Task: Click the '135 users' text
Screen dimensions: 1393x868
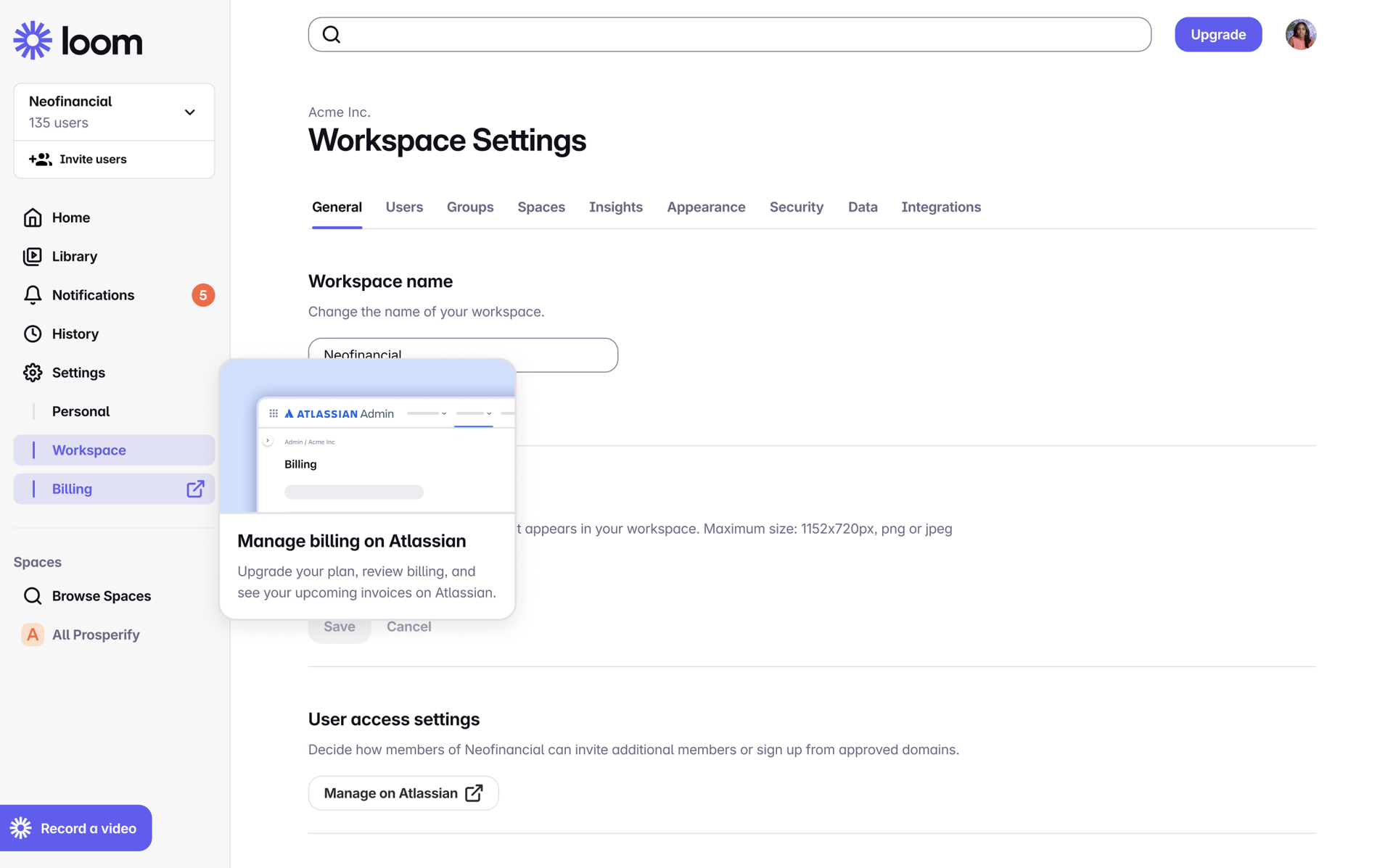Action: tap(59, 123)
